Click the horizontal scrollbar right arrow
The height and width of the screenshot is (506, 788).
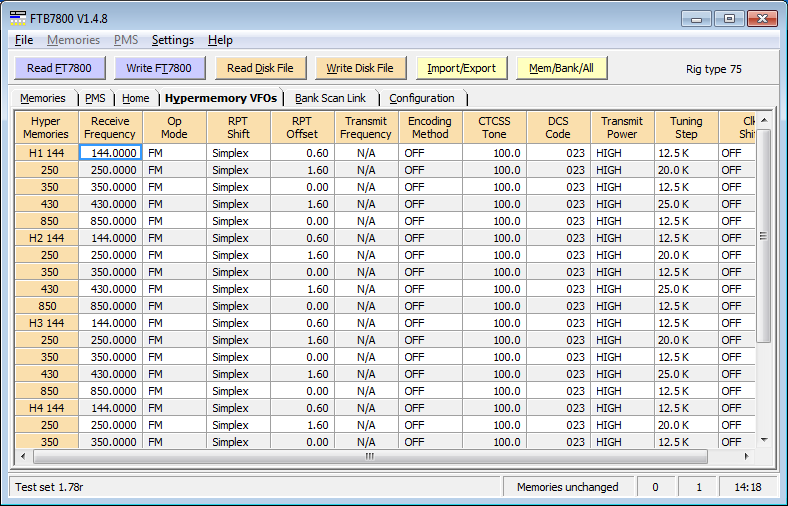[747, 456]
